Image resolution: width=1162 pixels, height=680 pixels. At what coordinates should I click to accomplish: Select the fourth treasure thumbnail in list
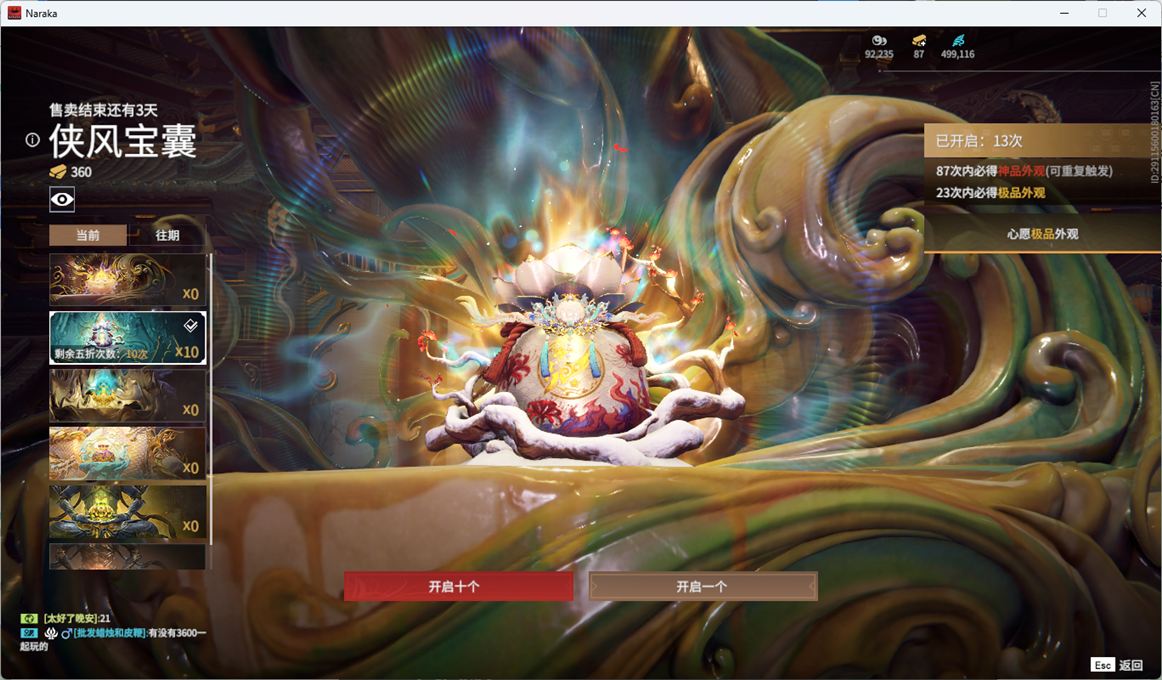coord(127,453)
